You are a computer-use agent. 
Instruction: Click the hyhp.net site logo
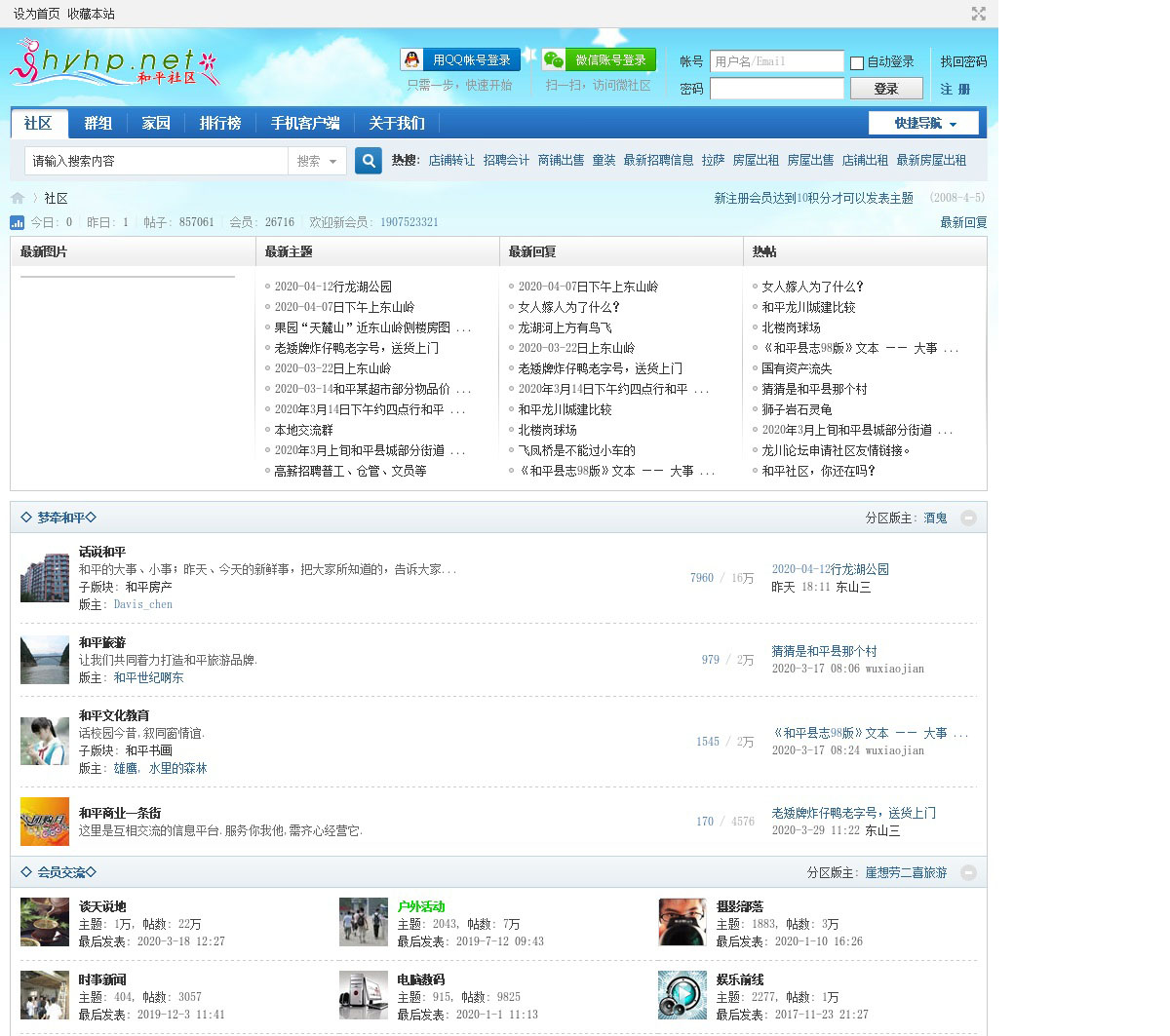click(x=114, y=63)
